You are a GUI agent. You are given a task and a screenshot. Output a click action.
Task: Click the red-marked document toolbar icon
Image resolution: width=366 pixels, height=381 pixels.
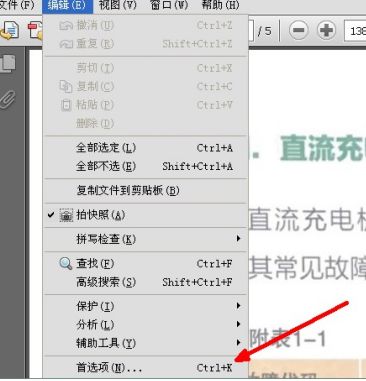coord(35,31)
